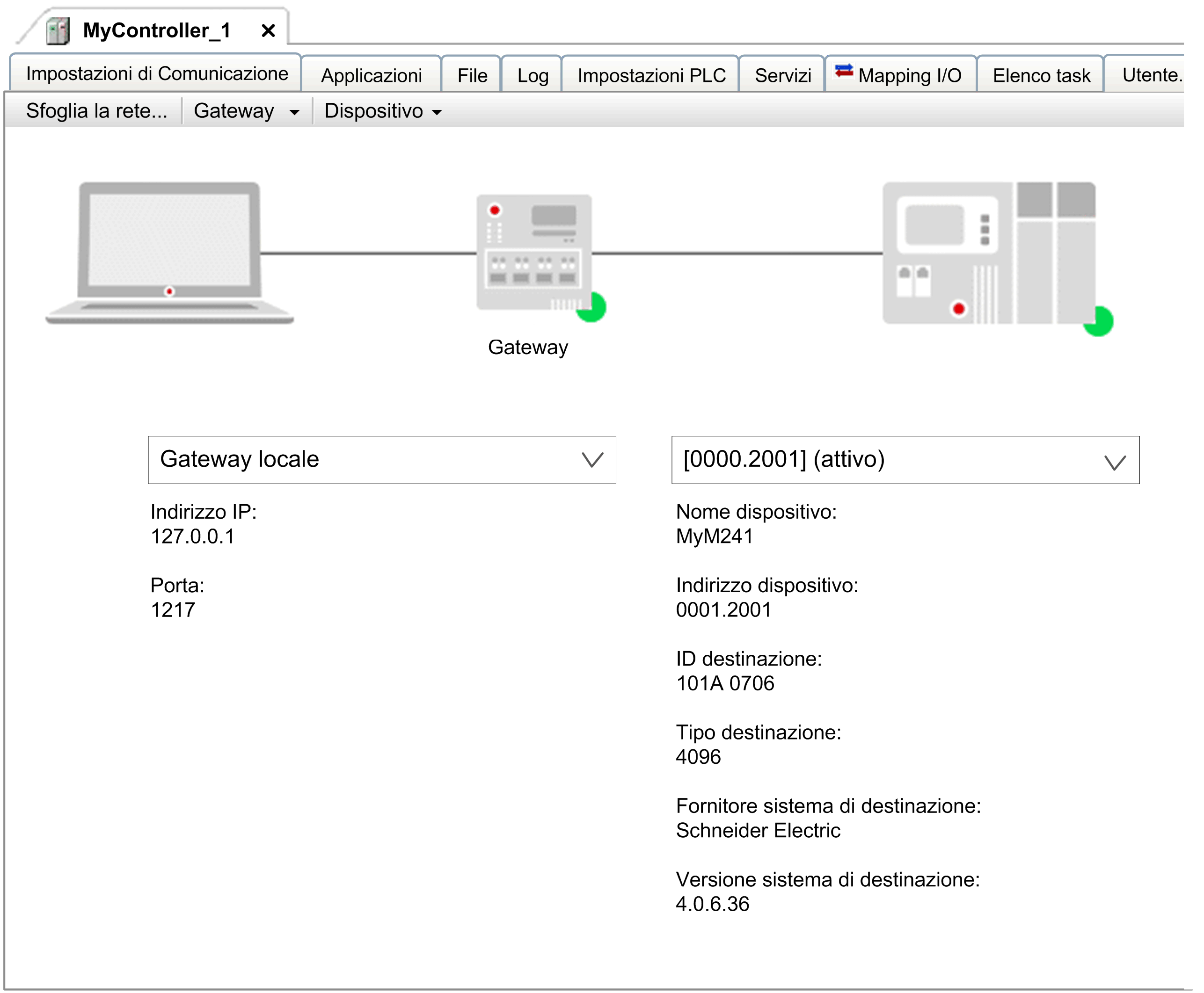Open the Gateway toolbar dropdown menu

click(246, 111)
